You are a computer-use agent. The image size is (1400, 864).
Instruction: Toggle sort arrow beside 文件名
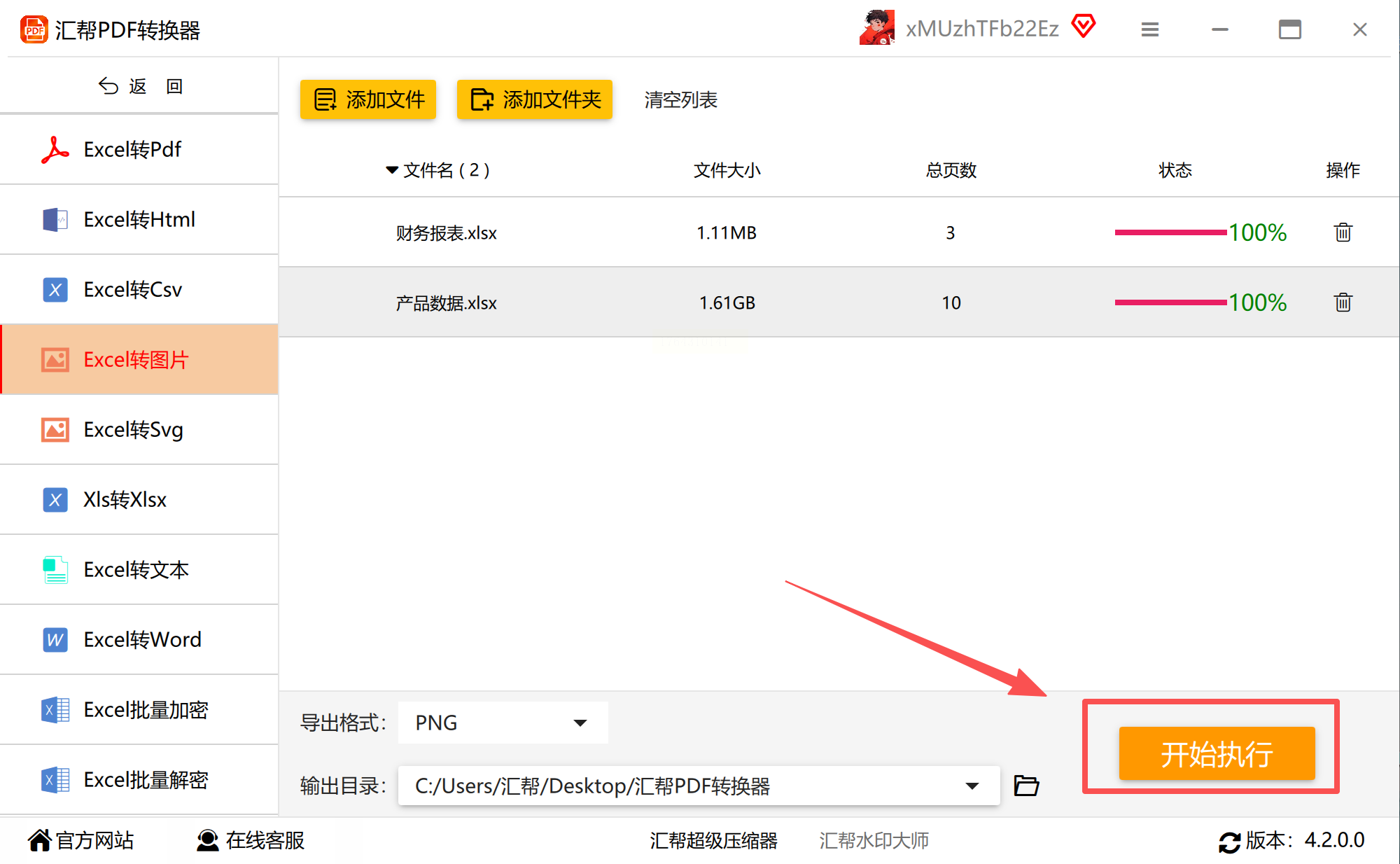pyautogui.click(x=391, y=170)
